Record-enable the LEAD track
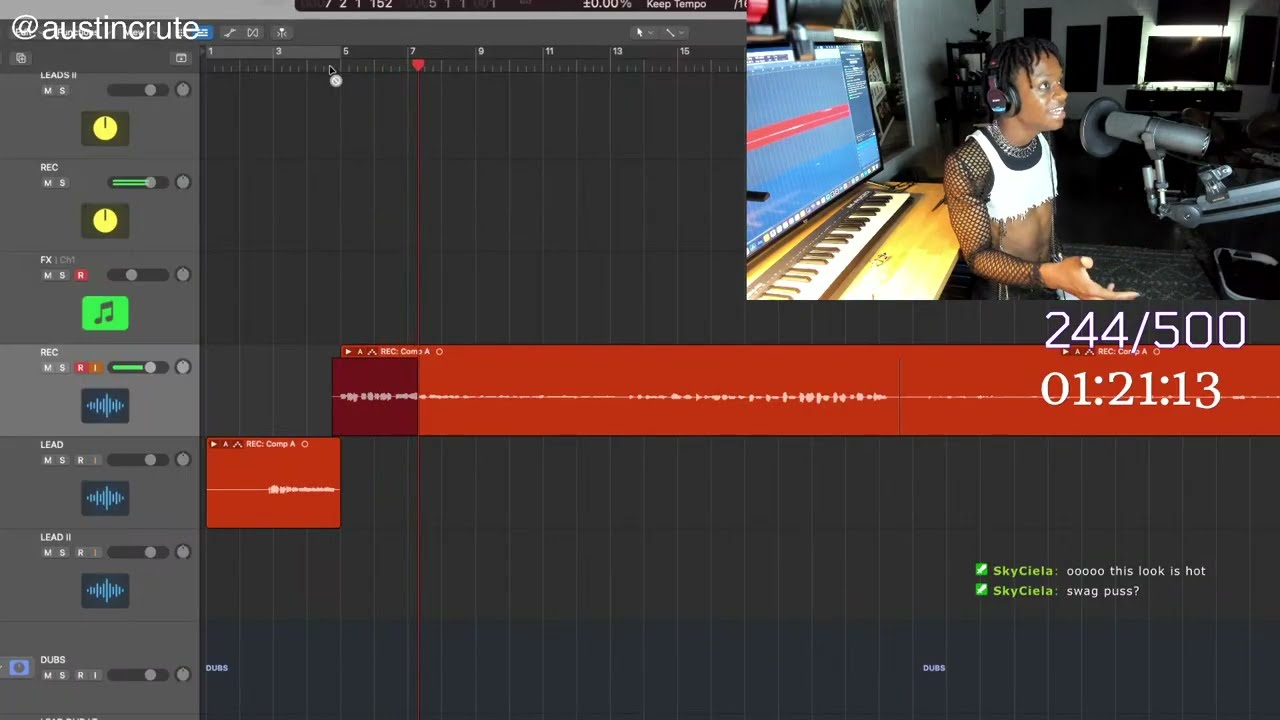 point(81,461)
